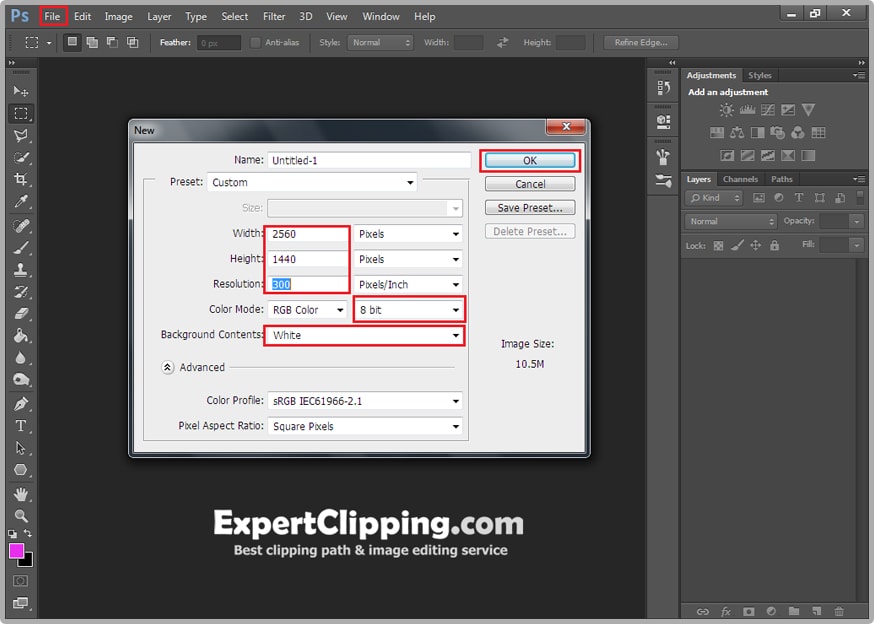The image size is (874, 624).
Task: Select the Lasso tool
Action: (x=20, y=135)
